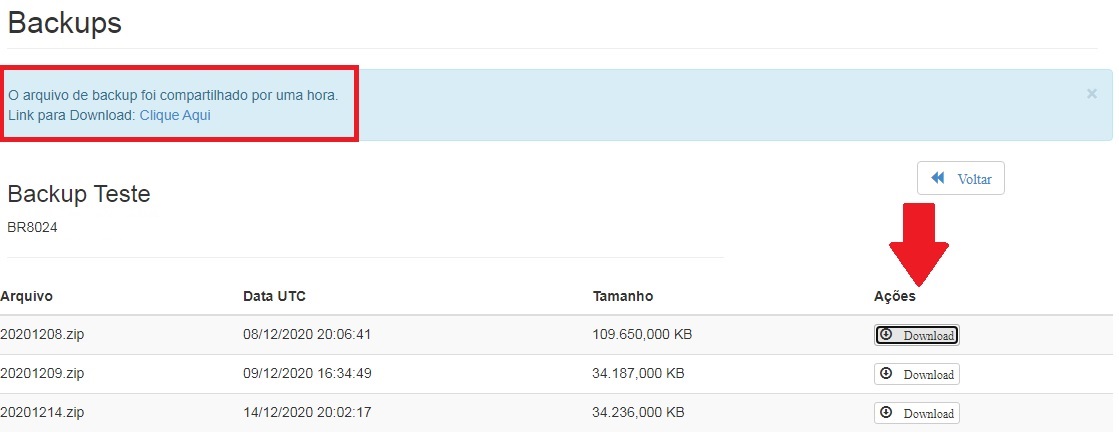Click the double-arrow icon on the Voltar button
The image size is (1119, 437).
(938, 178)
